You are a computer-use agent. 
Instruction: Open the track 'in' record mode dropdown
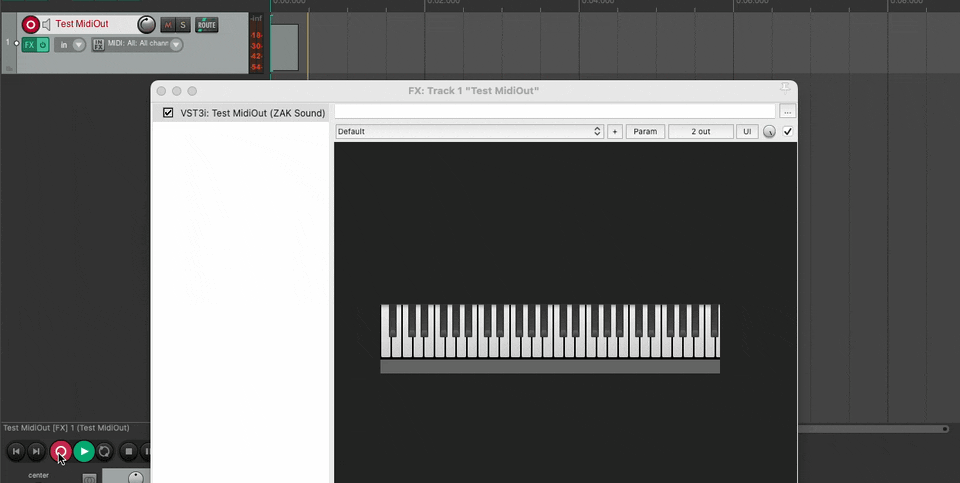(x=70, y=45)
